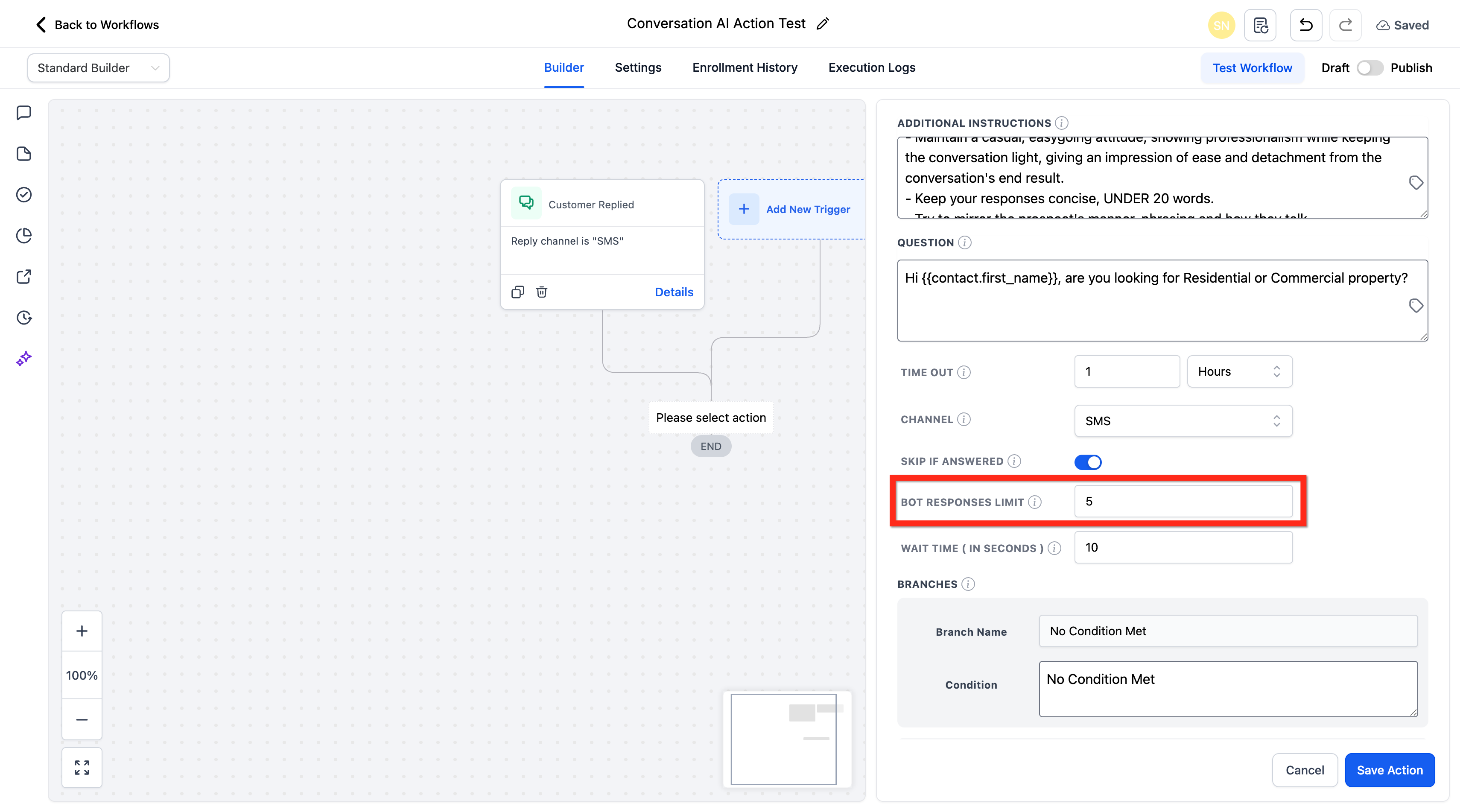The width and height of the screenshot is (1460, 812).
Task: Duplicate the Customer Replied trigger
Action: coord(517,292)
